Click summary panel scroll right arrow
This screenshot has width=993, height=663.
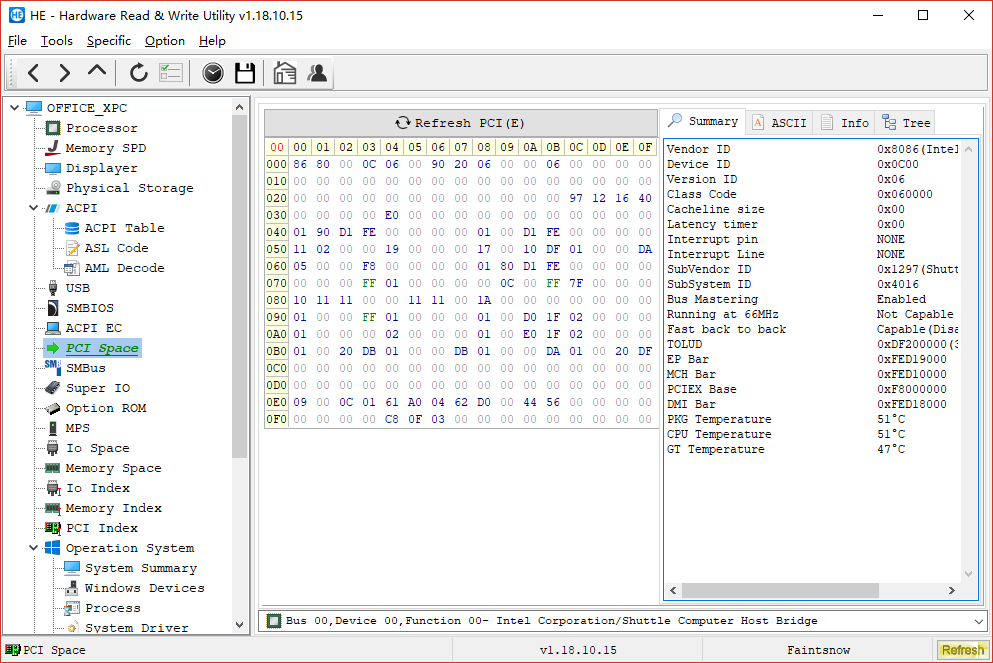[951, 590]
